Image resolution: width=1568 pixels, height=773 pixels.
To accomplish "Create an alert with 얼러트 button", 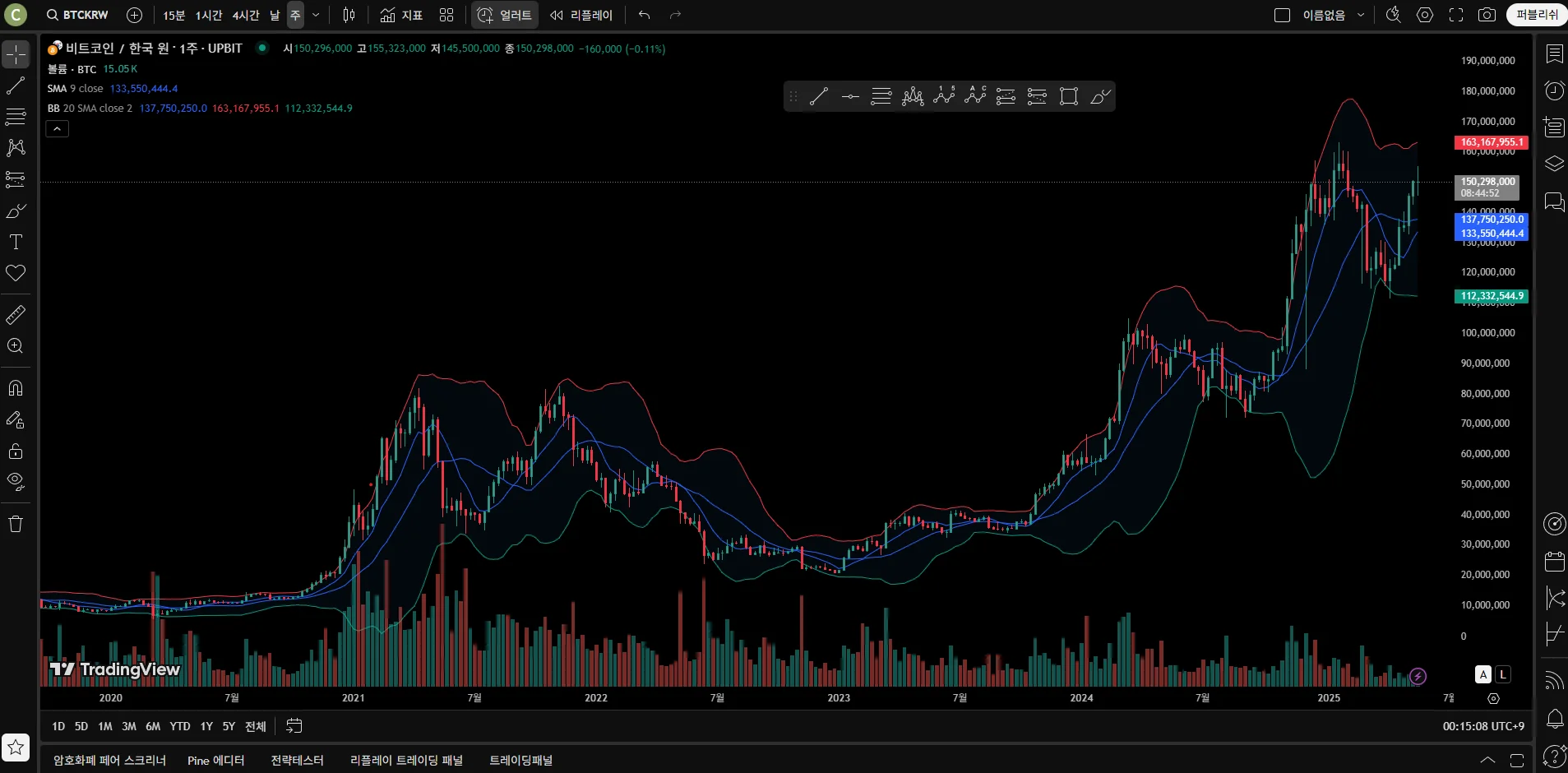I will (505, 15).
